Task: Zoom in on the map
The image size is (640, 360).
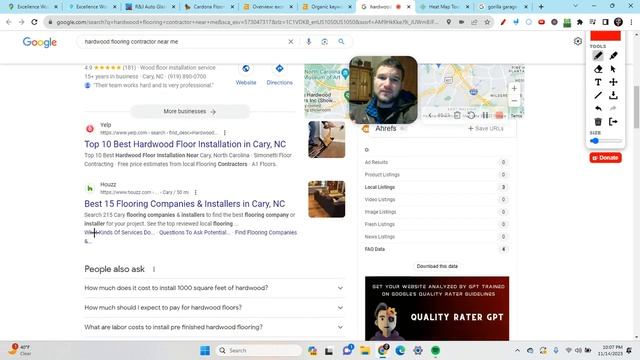Action: coord(514,89)
